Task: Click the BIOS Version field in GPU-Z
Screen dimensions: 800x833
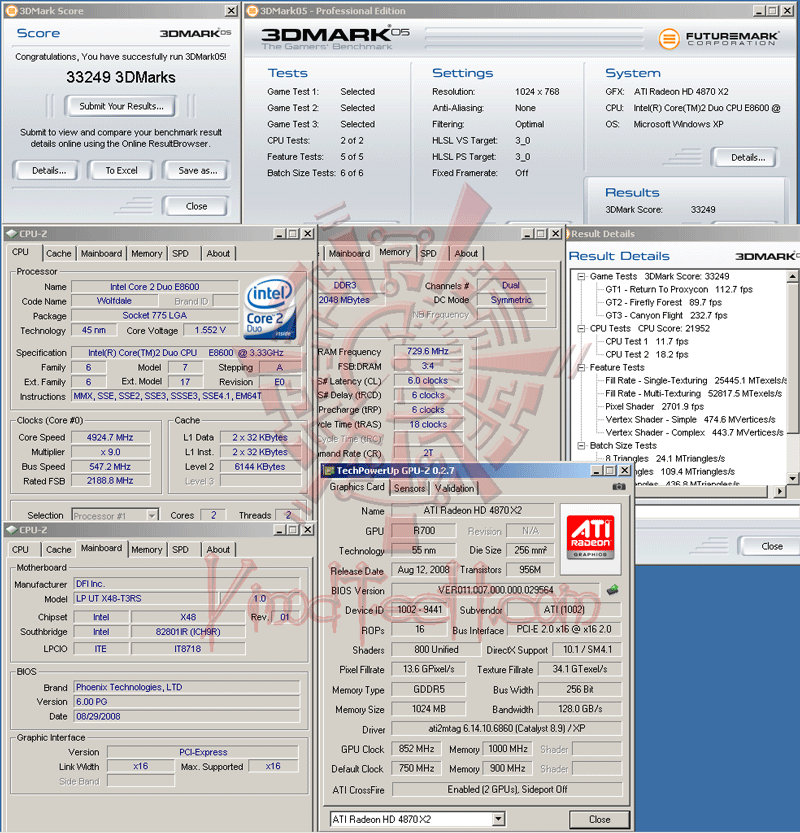Action: (x=495, y=590)
